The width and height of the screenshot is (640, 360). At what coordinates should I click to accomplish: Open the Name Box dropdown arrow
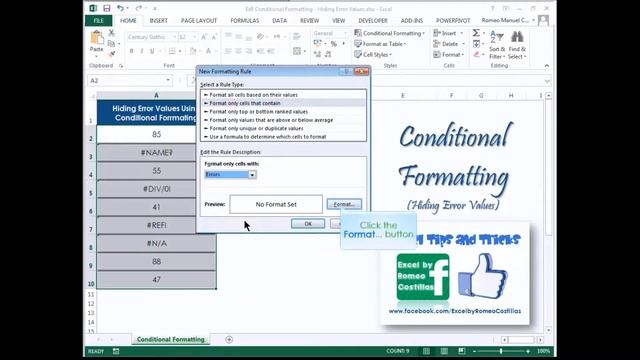tap(168, 80)
